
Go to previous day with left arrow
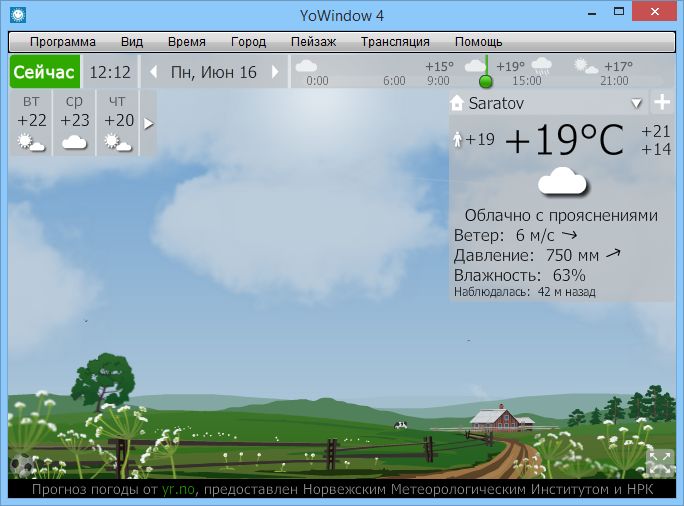[153, 72]
